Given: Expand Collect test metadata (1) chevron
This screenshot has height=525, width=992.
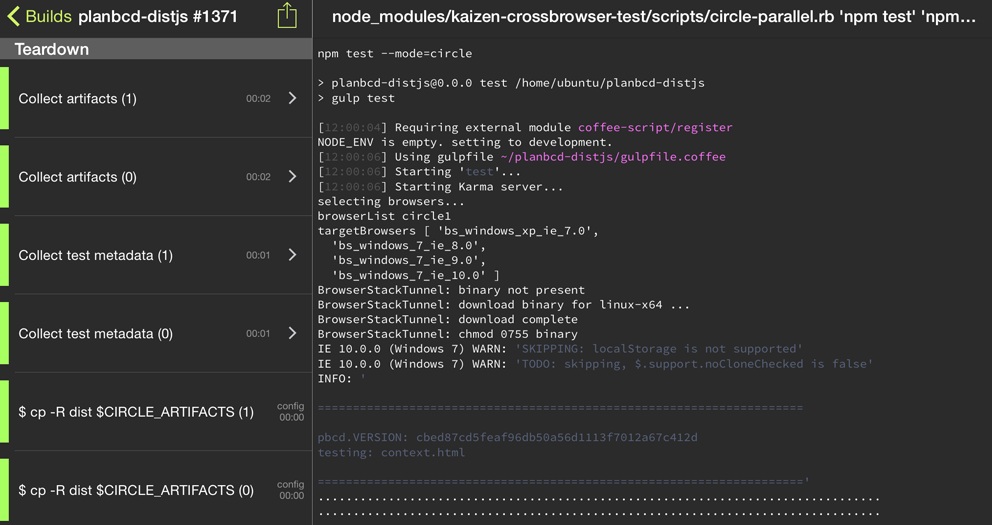Looking at the screenshot, I should (x=292, y=255).
